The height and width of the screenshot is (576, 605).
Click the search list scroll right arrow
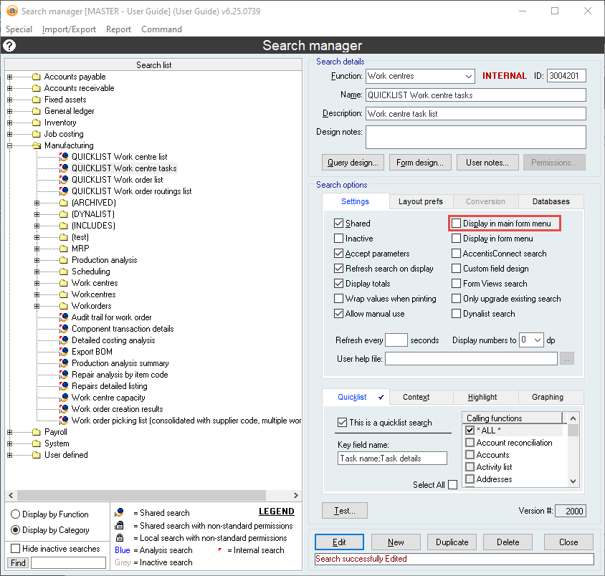pyautogui.click(x=296, y=495)
